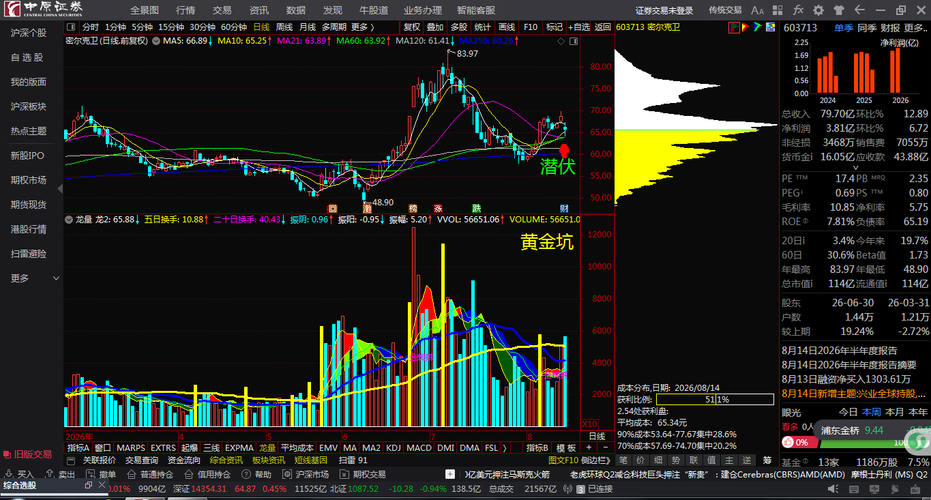Image resolution: width=931 pixels, height=500 pixels.
Task: Open the 多周期 multi-period selector
Action: tap(334, 27)
